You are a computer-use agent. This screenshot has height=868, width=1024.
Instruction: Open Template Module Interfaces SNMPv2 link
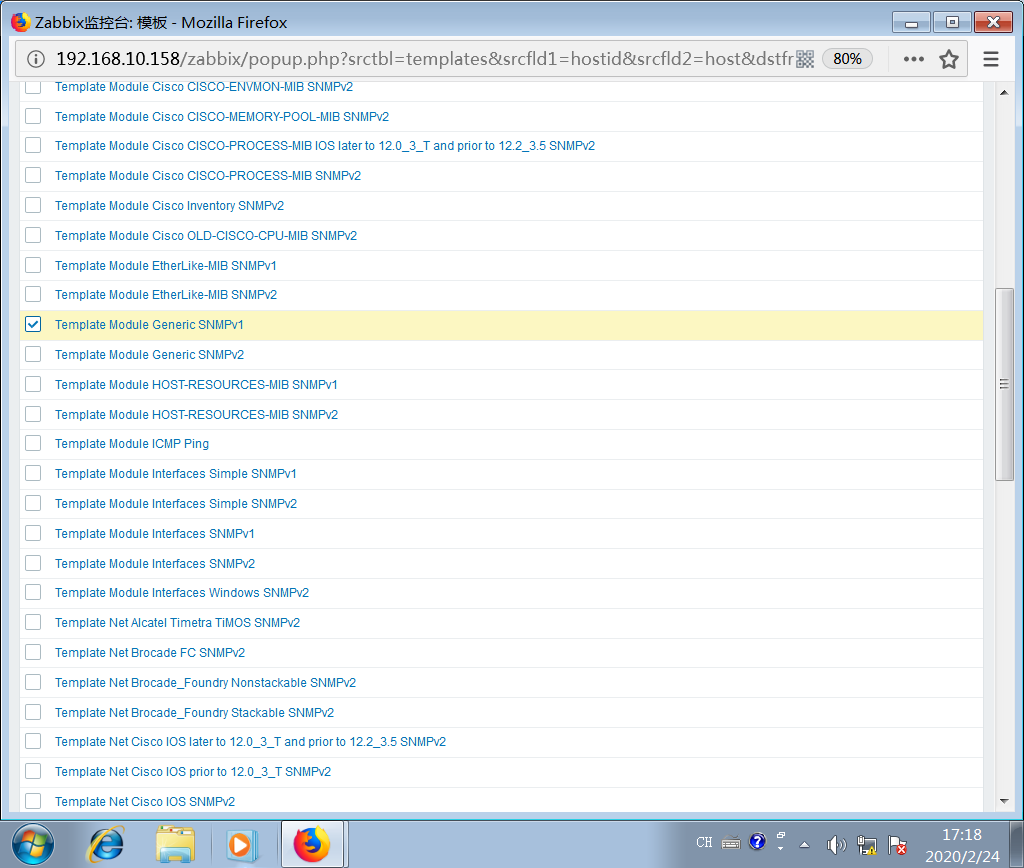[x=155, y=564]
